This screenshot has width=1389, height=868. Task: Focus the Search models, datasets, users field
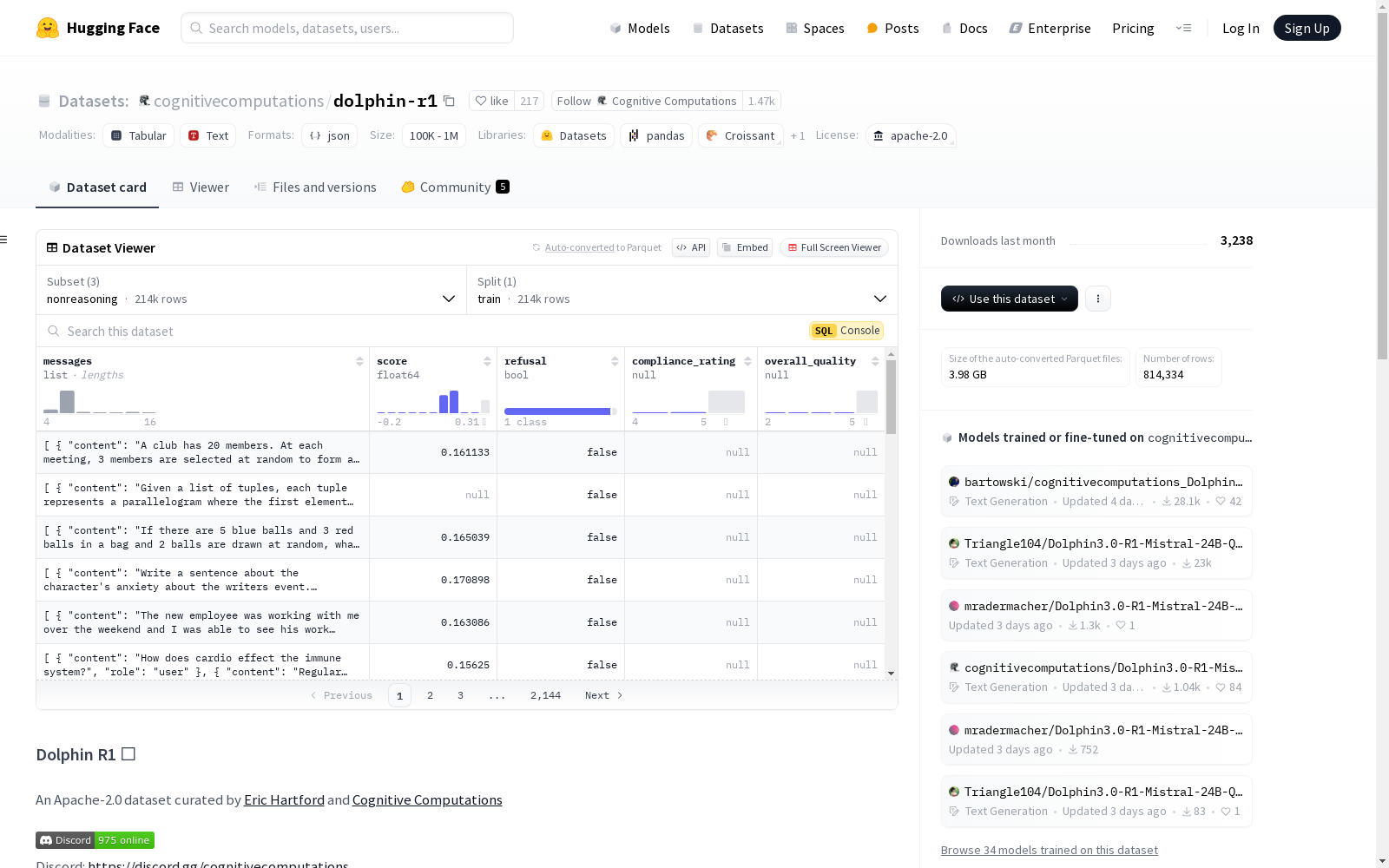click(x=347, y=28)
